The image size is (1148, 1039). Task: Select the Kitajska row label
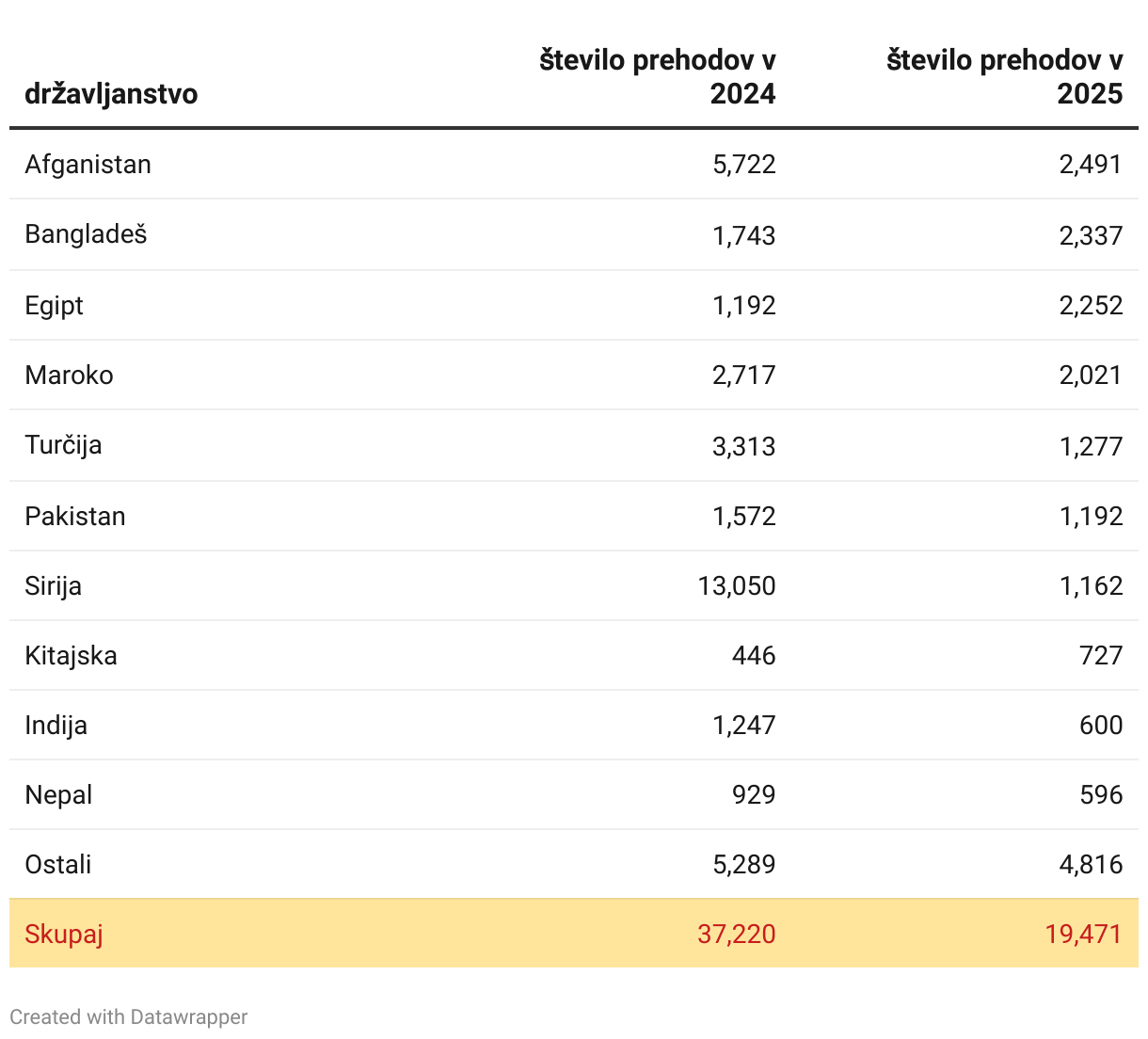(71, 656)
